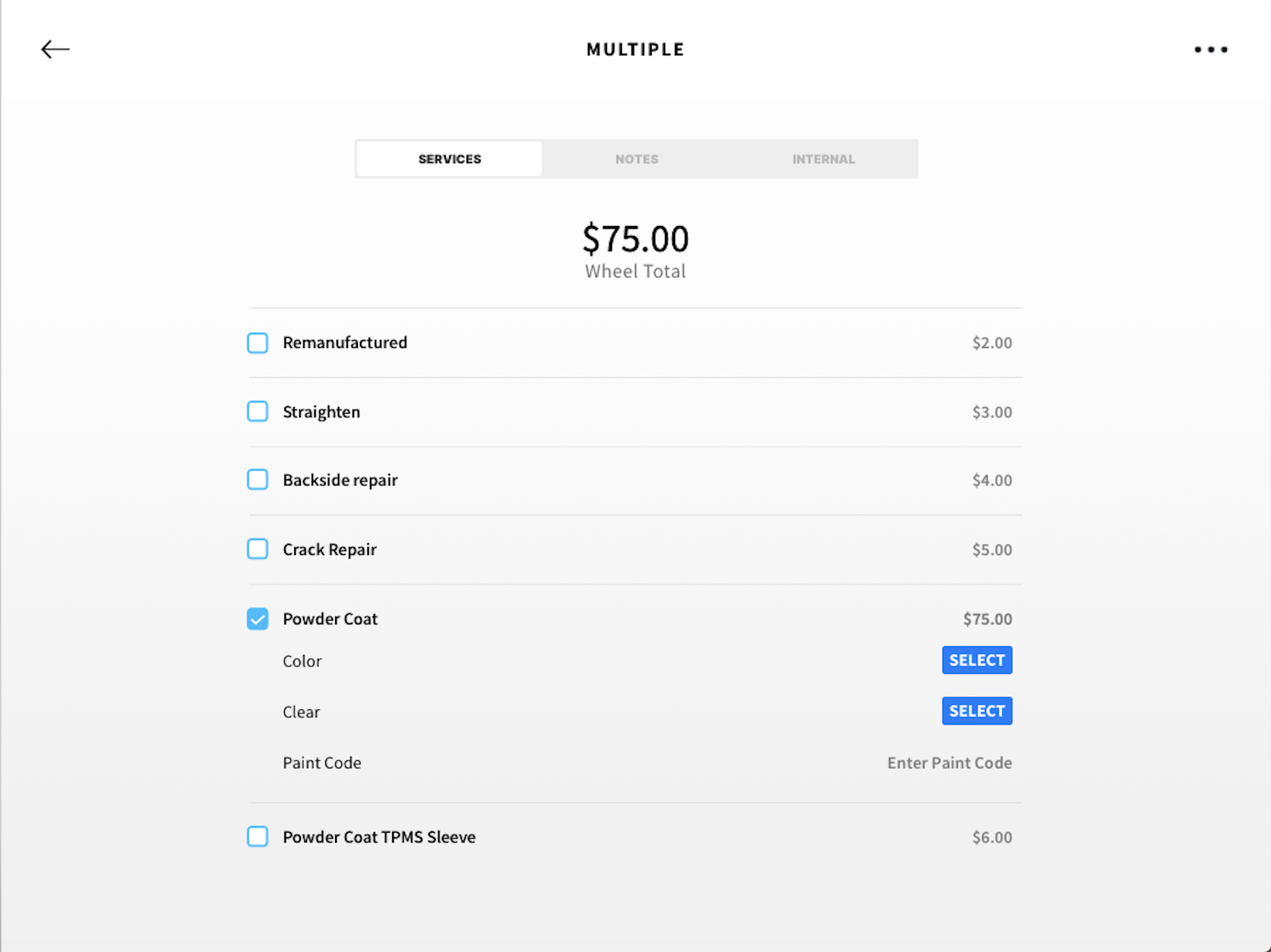
Task: Check Powder Coat TPMS Sleeve checkbox
Action: pyautogui.click(x=257, y=837)
